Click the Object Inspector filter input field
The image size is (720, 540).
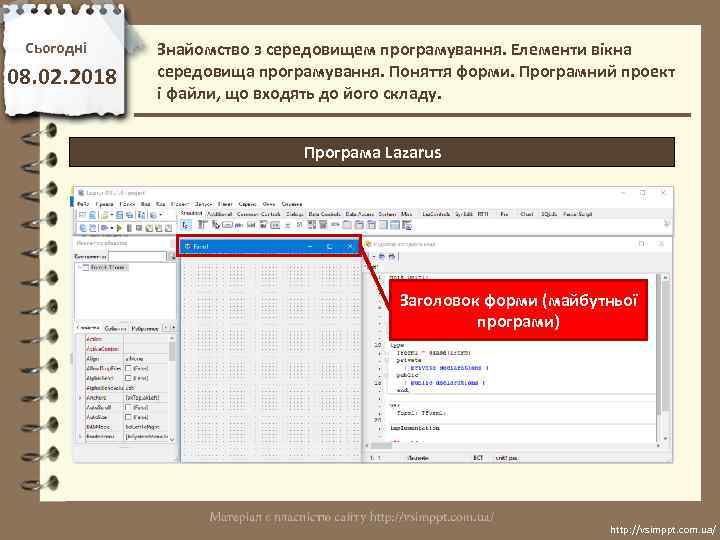[137, 256]
